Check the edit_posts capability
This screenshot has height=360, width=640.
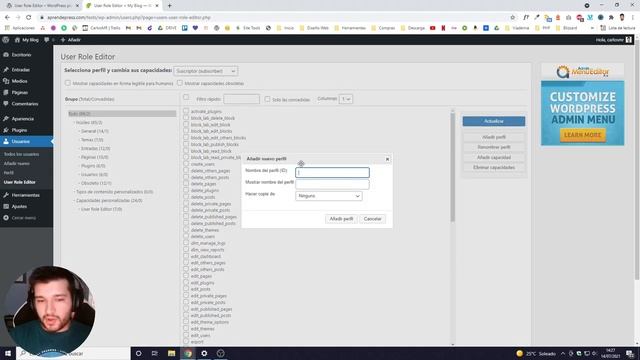coord(186,289)
